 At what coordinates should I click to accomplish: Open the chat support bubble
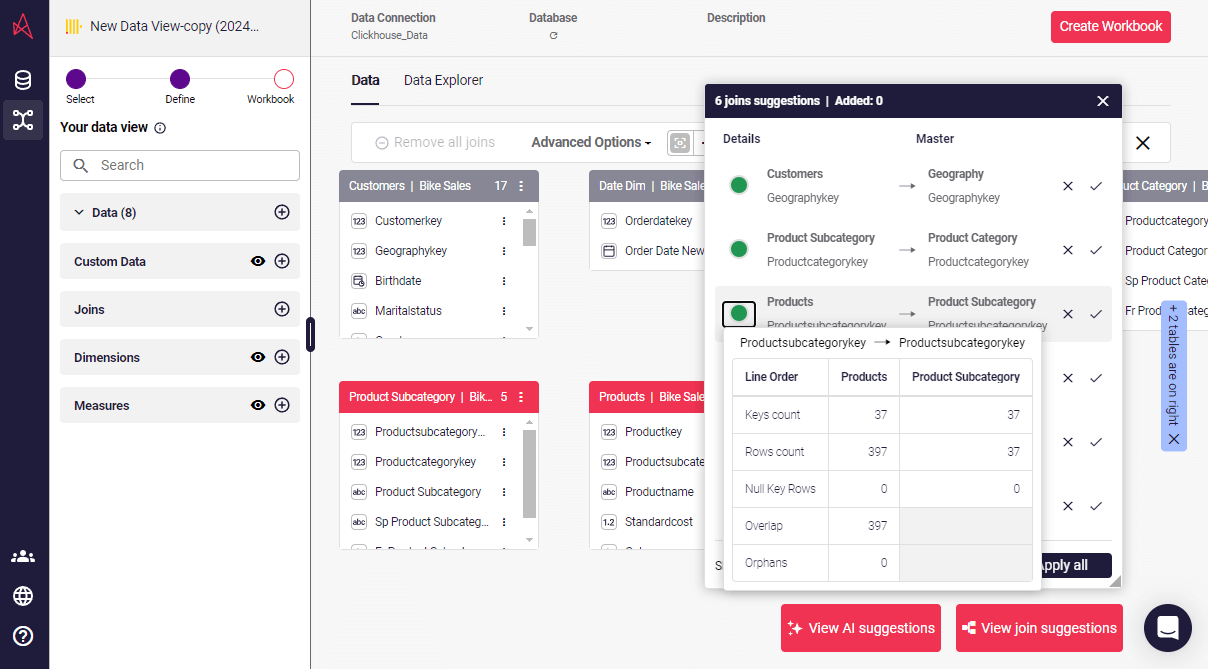point(1167,628)
